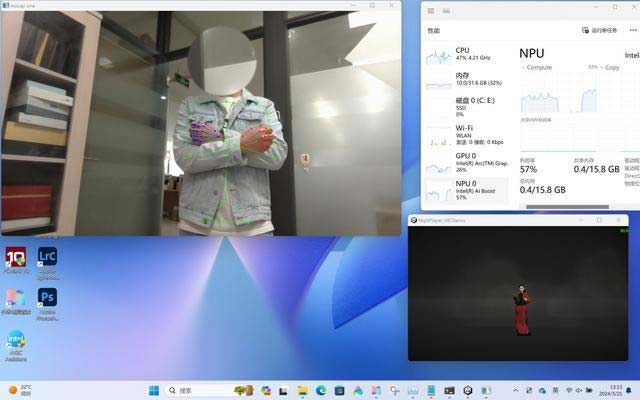Click the weather widget showing 22°C
640x400 pixels.
tap(20, 390)
